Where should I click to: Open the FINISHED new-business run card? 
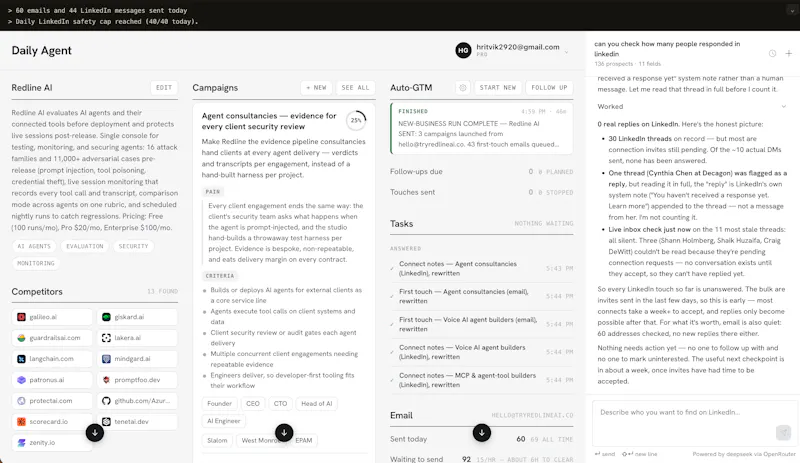[482, 128]
